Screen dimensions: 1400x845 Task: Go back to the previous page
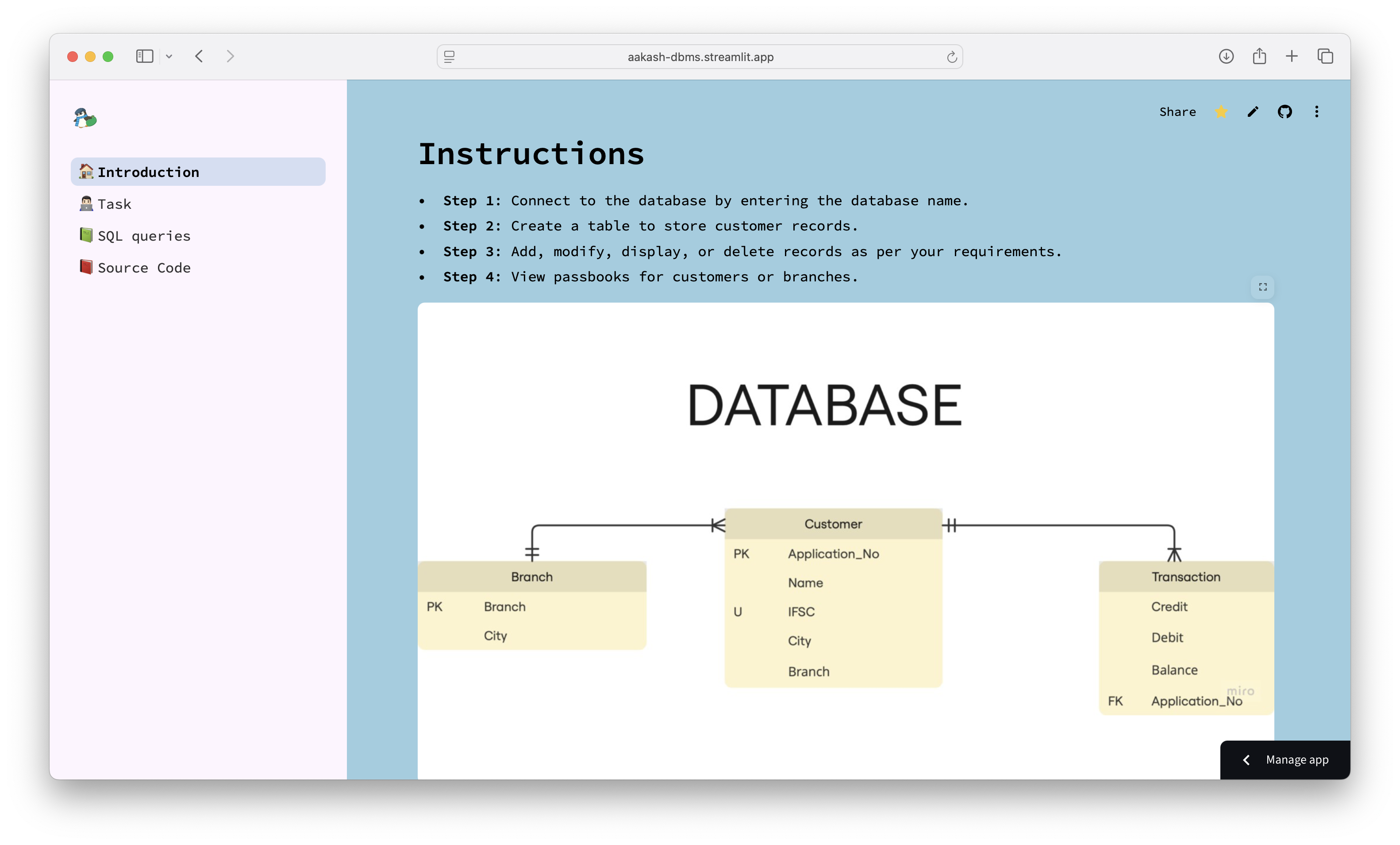[x=199, y=56]
